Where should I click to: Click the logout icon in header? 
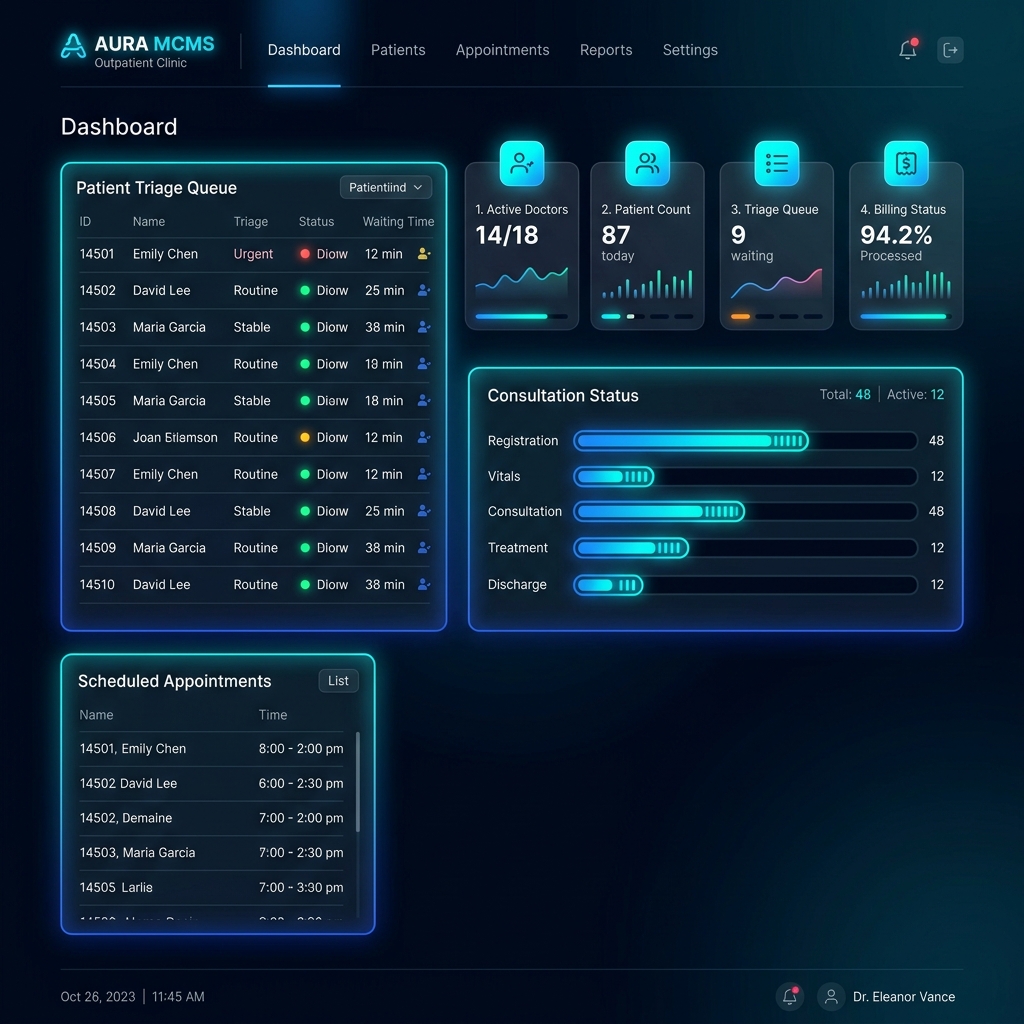[x=950, y=50]
